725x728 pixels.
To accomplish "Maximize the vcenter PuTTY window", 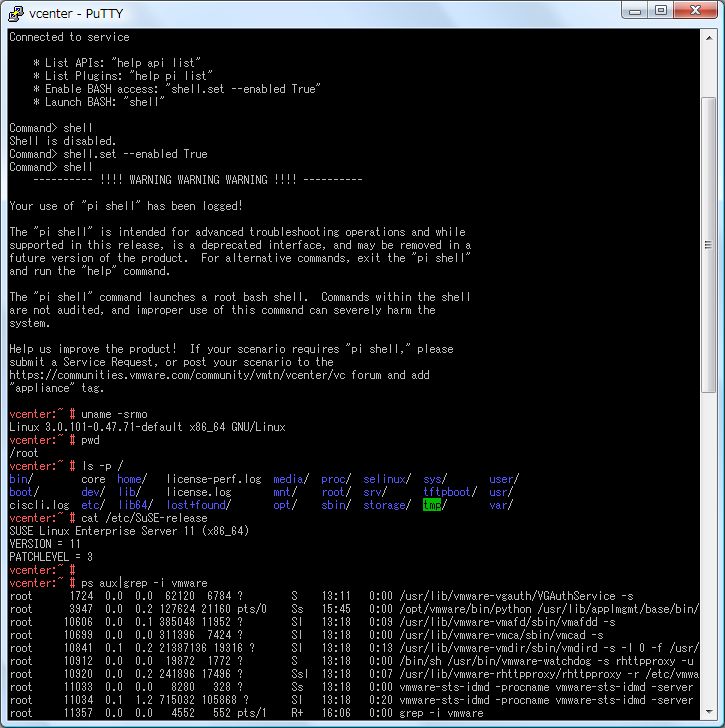I will coord(661,11).
